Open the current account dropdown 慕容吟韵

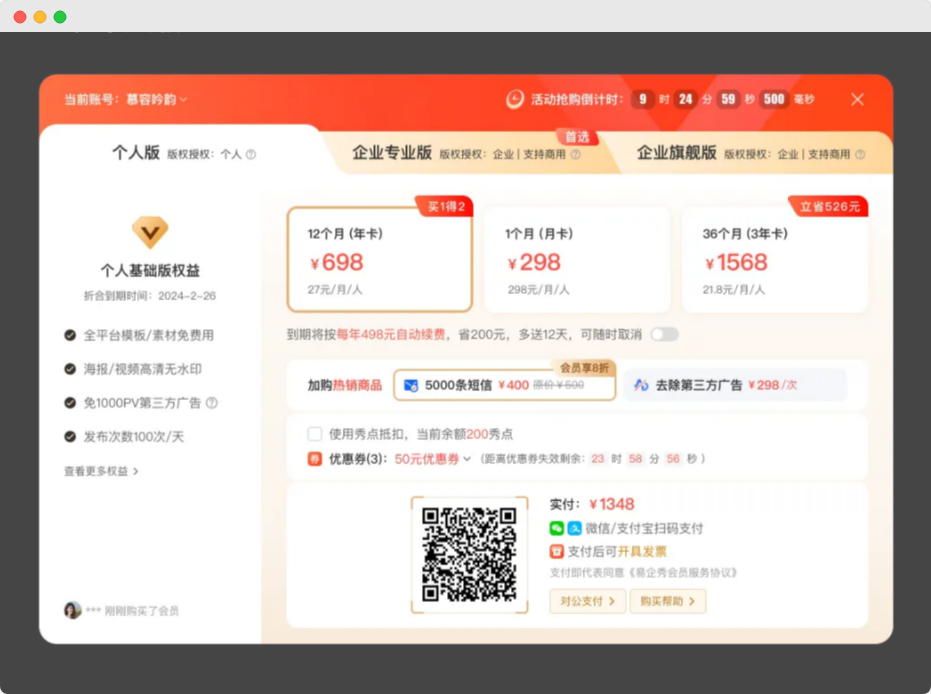click(157, 99)
